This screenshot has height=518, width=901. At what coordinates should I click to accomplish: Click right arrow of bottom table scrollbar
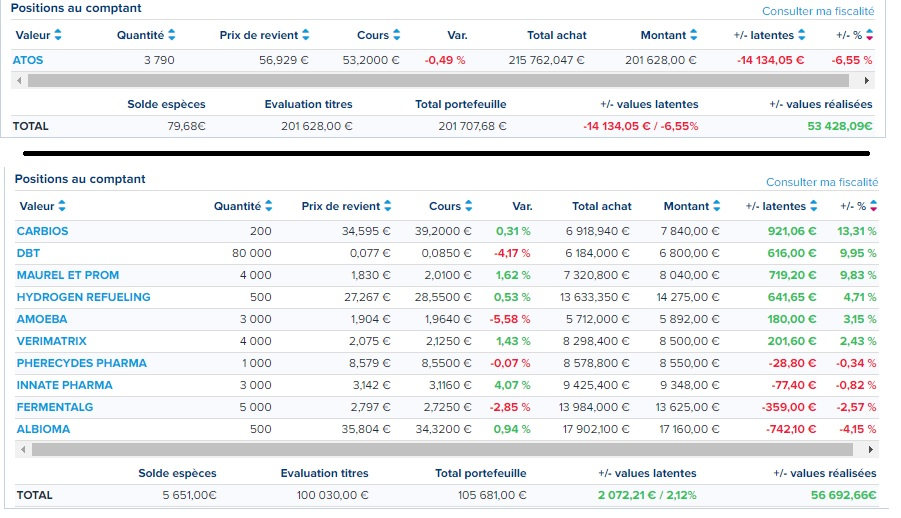point(871,450)
